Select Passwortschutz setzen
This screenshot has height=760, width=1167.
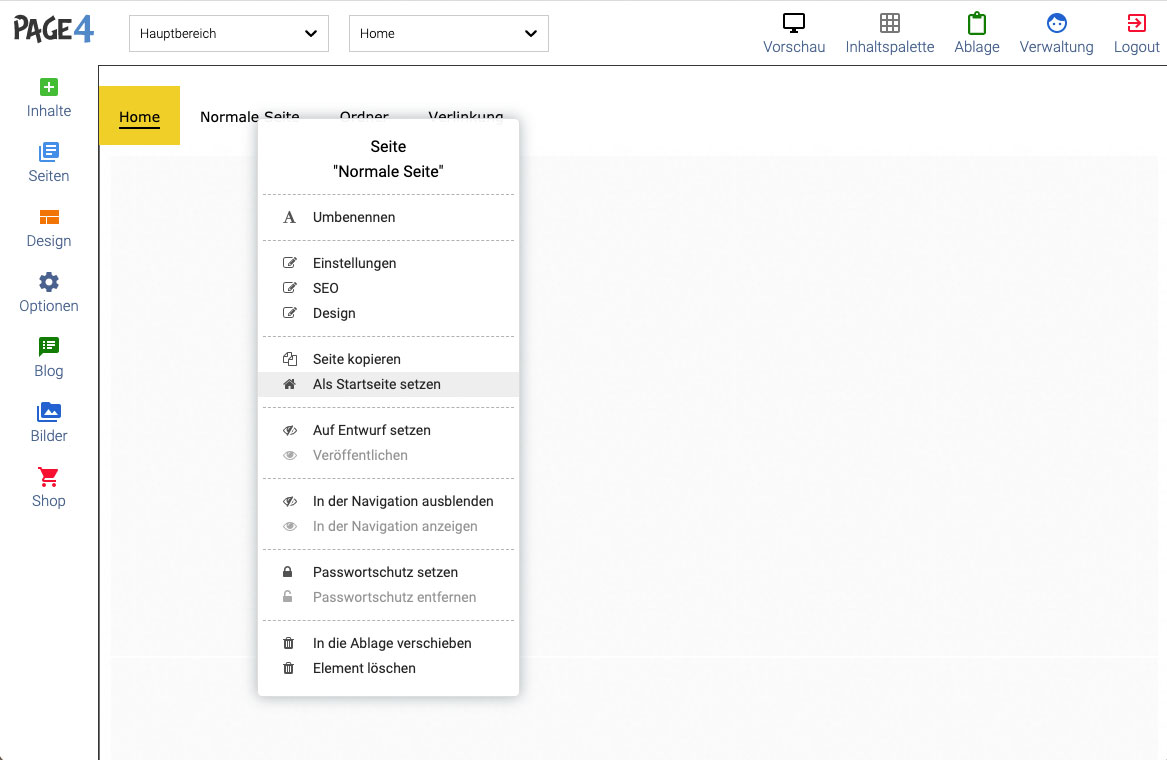point(388,572)
